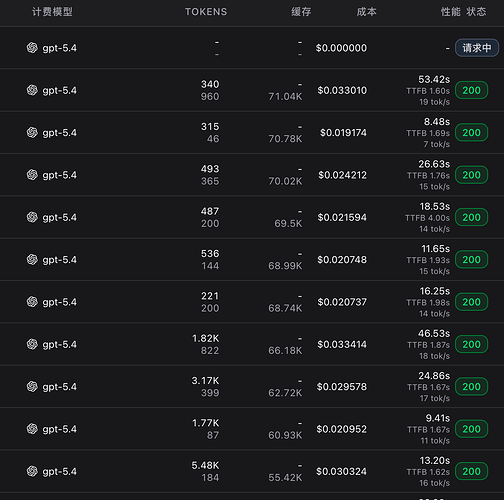Click the 200 badge in the 8.48s row
The height and width of the screenshot is (500, 504).
pyautogui.click(x=471, y=132)
